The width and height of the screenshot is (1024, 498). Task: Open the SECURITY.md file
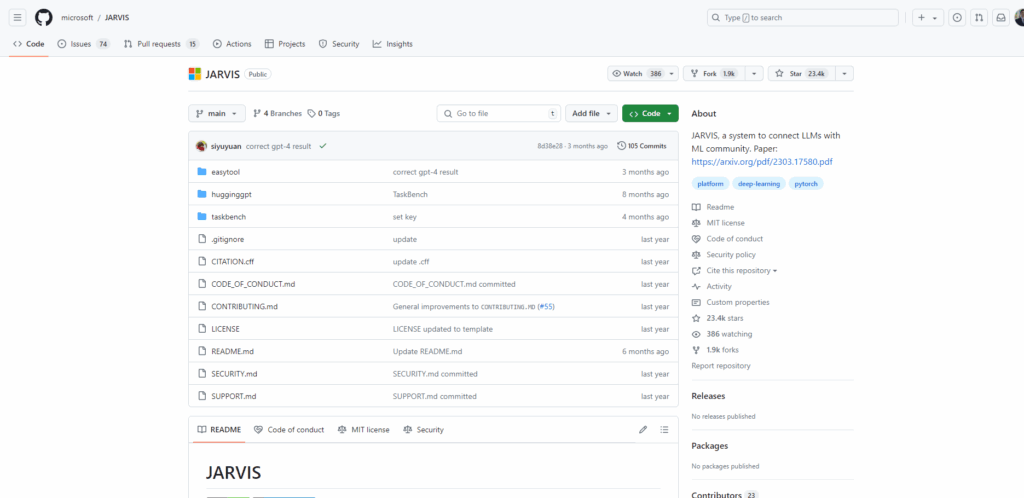coord(234,374)
